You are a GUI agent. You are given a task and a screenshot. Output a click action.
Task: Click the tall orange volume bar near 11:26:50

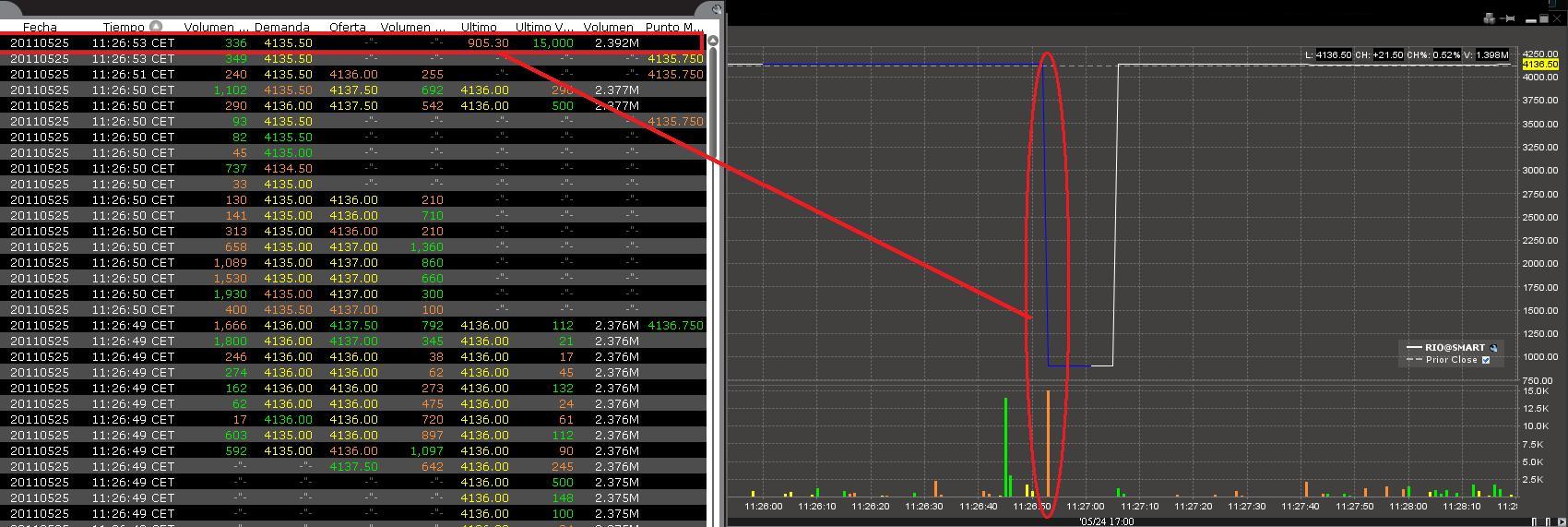pos(1048,444)
